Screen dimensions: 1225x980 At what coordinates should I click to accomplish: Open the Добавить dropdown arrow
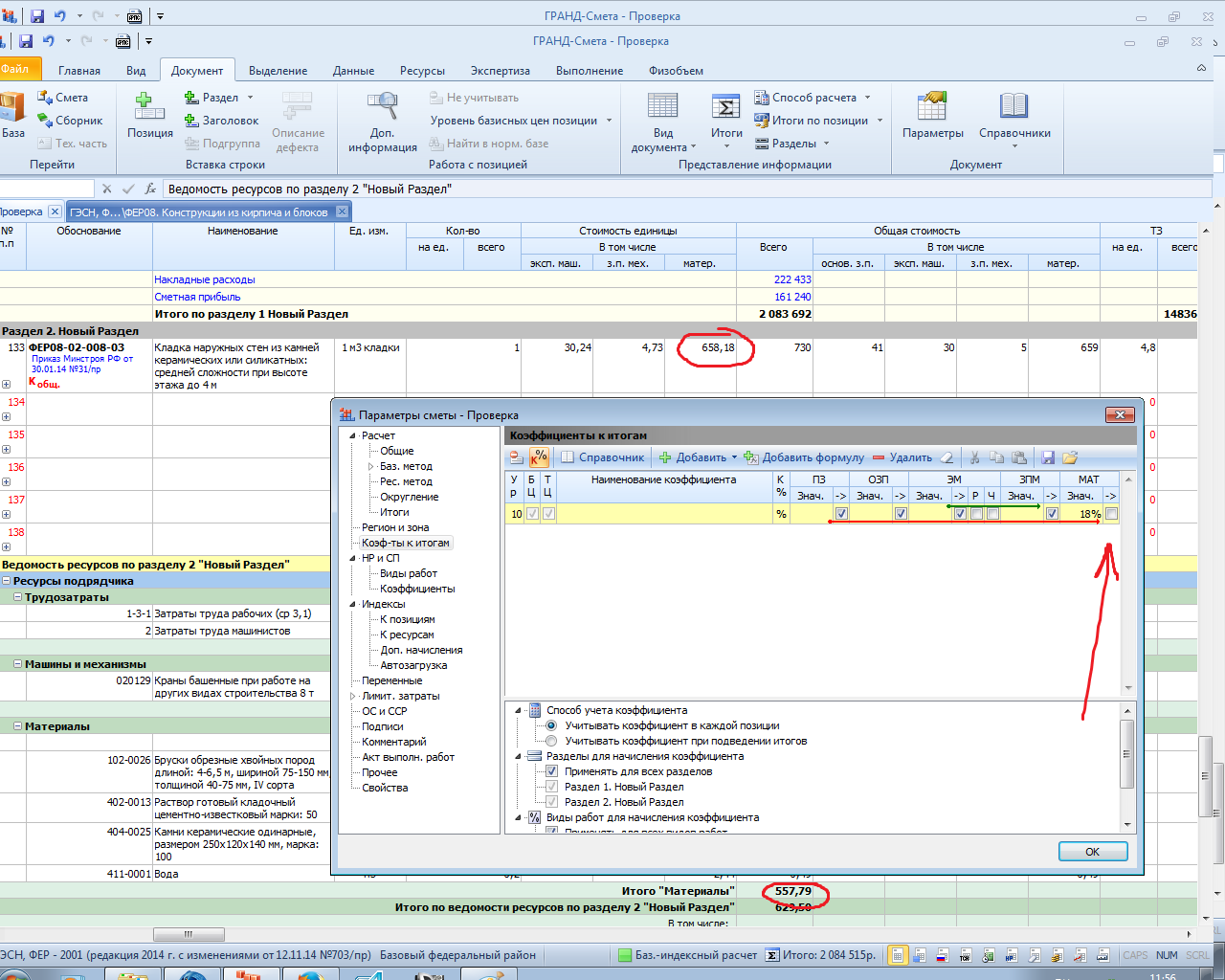(x=735, y=457)
